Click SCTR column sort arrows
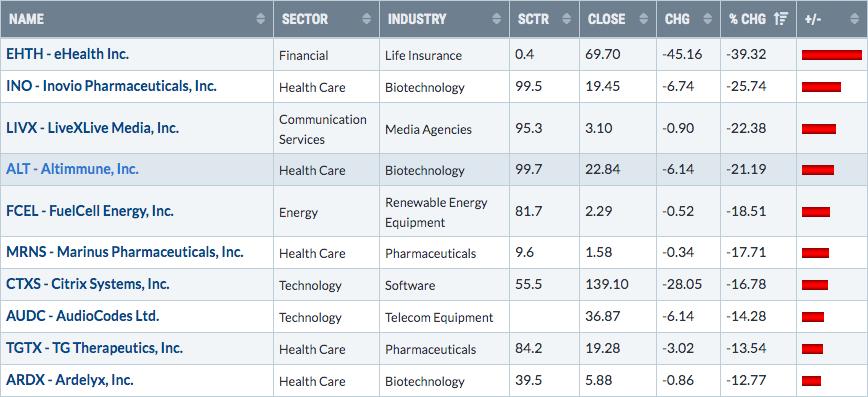The width and height of the screenshot is (868, 397). coord(566,19)
